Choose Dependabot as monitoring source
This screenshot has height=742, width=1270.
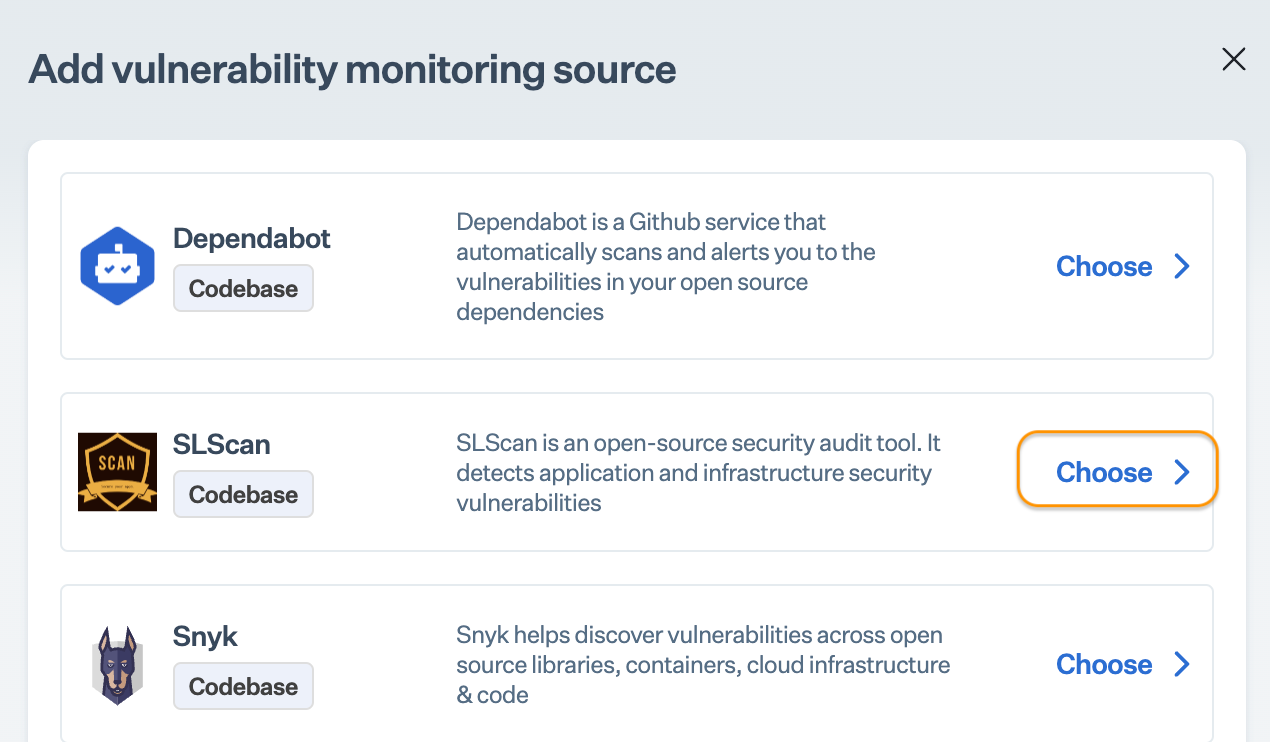point(1123,266)
